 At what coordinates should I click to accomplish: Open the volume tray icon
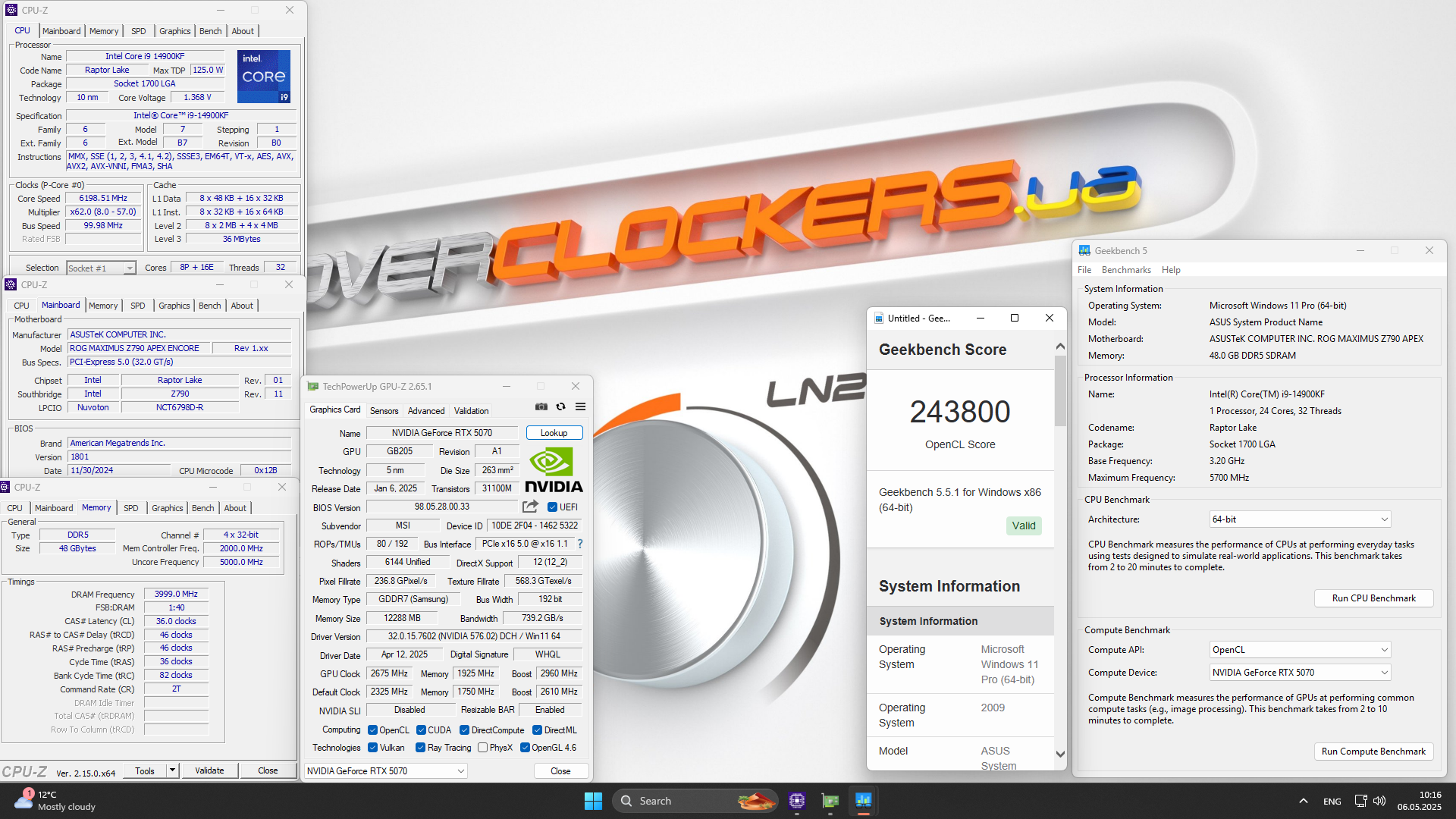tap(1379, 801)
